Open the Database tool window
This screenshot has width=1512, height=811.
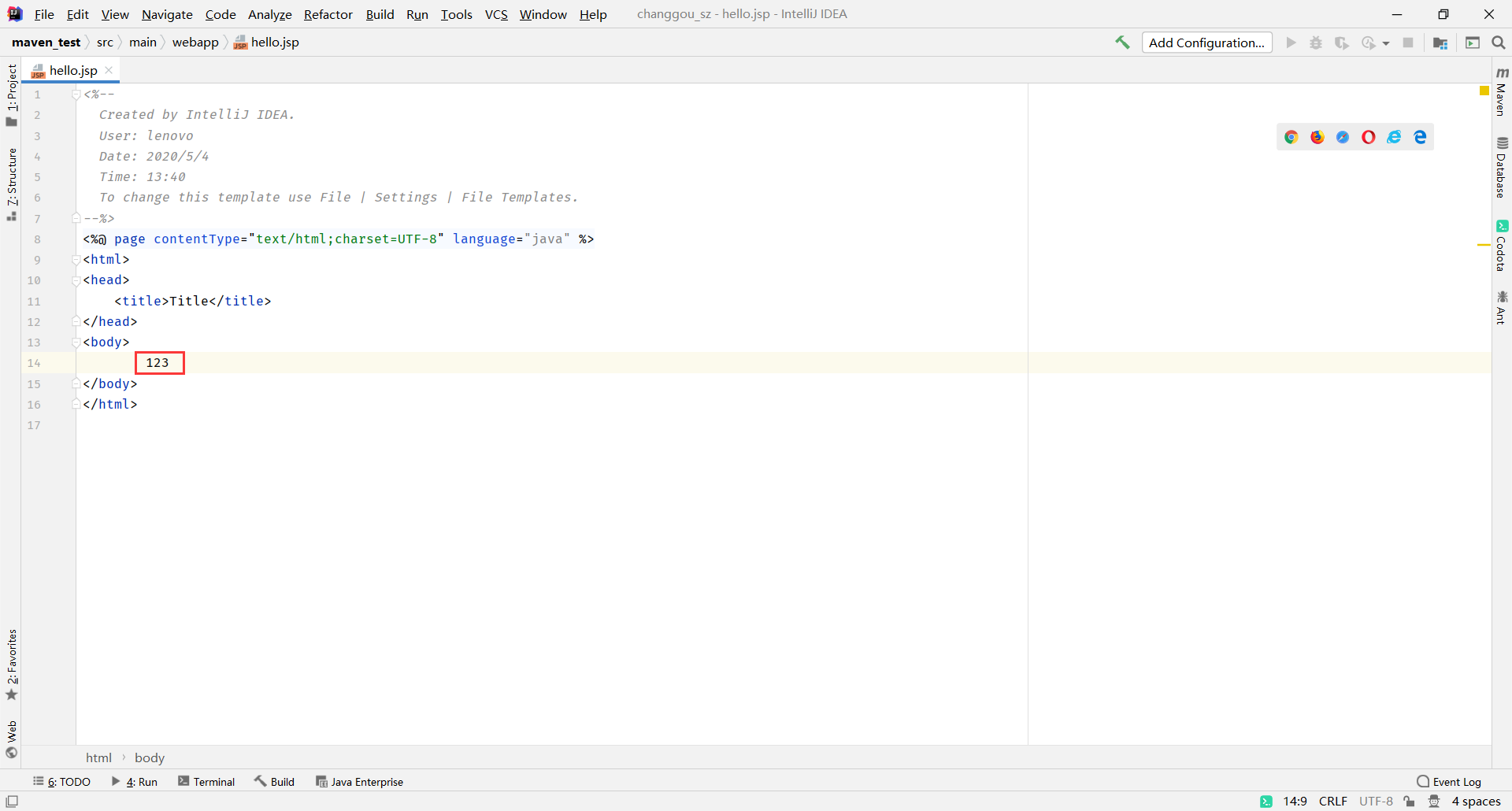[x=1502, y=168]
